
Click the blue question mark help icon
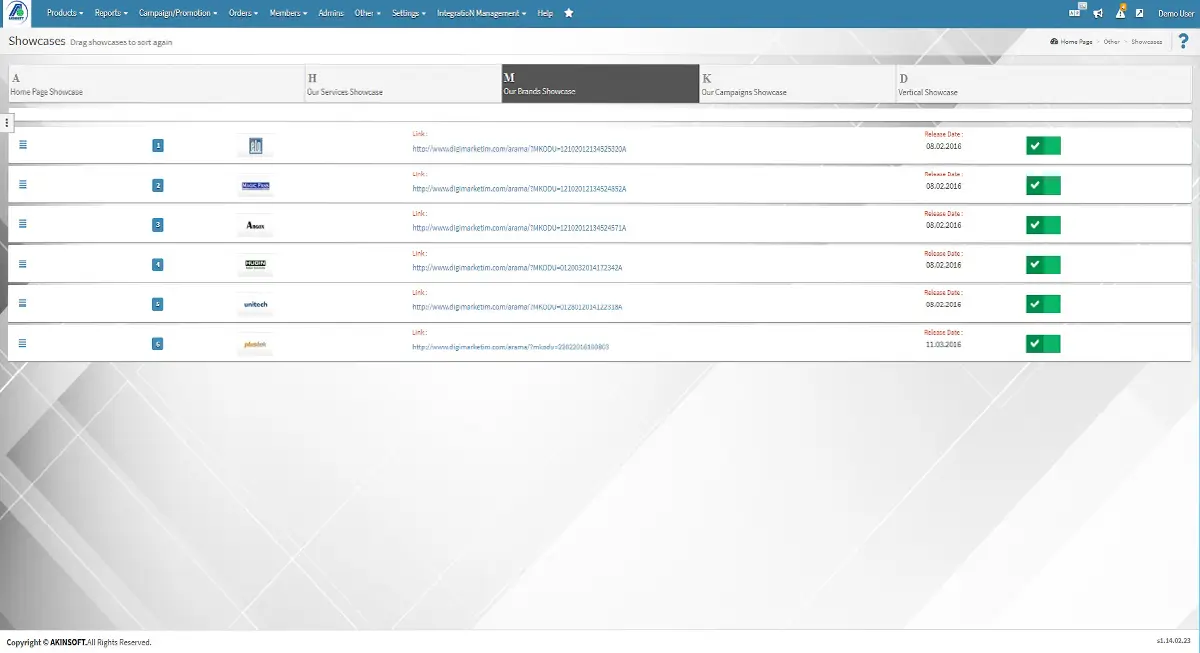click(1183, 41)
